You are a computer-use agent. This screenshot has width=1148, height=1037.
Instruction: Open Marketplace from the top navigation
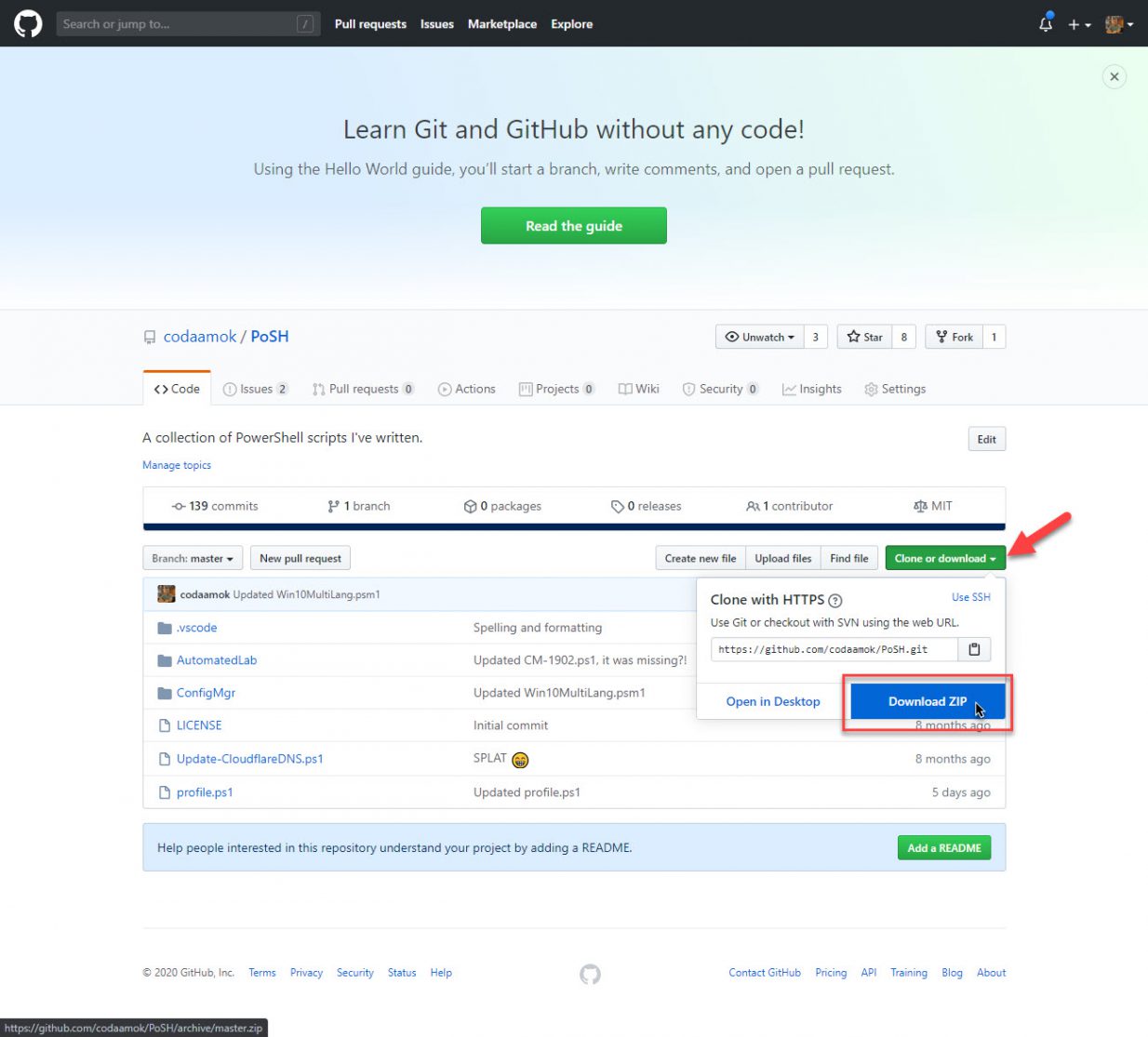click(x=501, y=24)
